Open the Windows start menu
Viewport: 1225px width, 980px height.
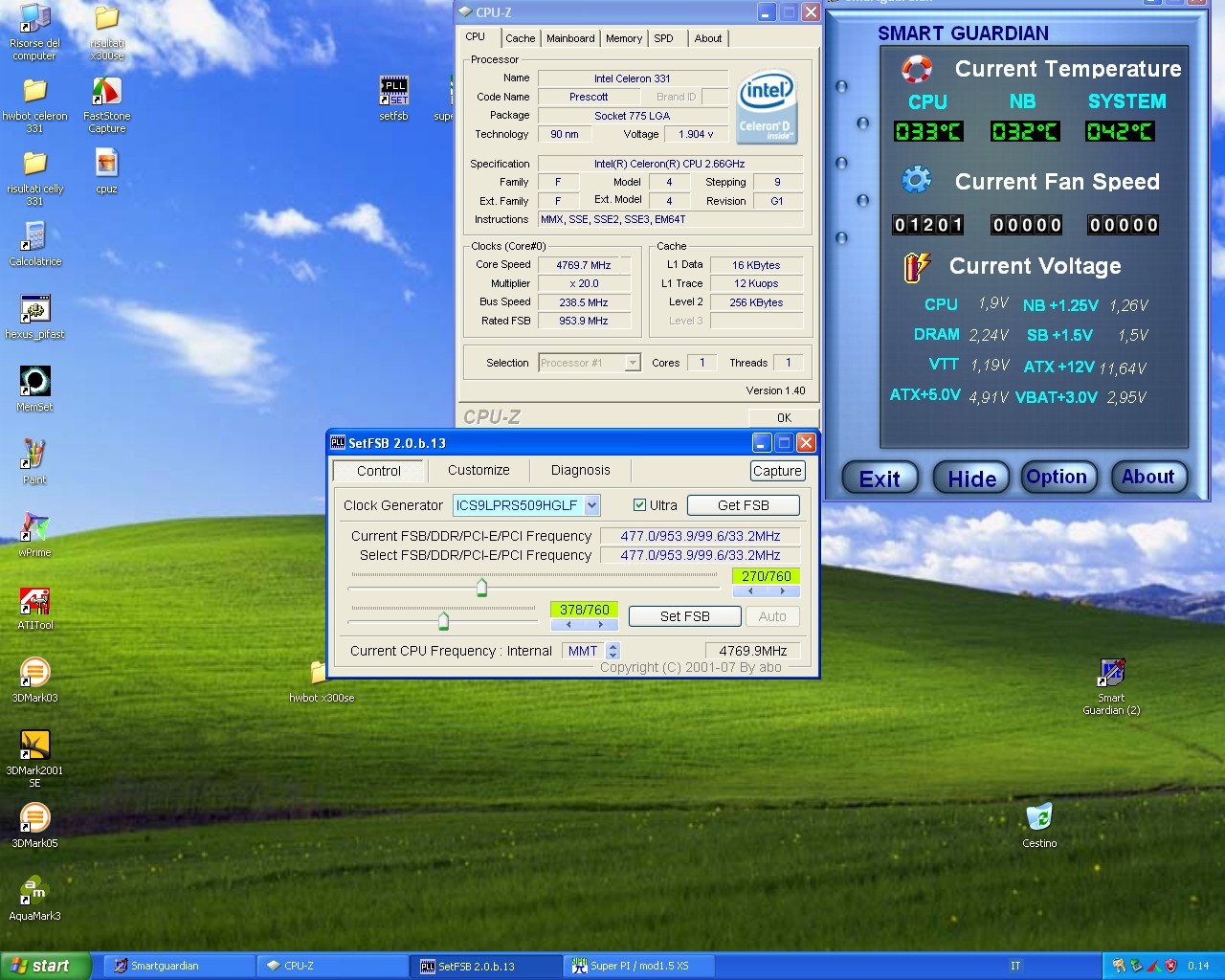(46, 966)
